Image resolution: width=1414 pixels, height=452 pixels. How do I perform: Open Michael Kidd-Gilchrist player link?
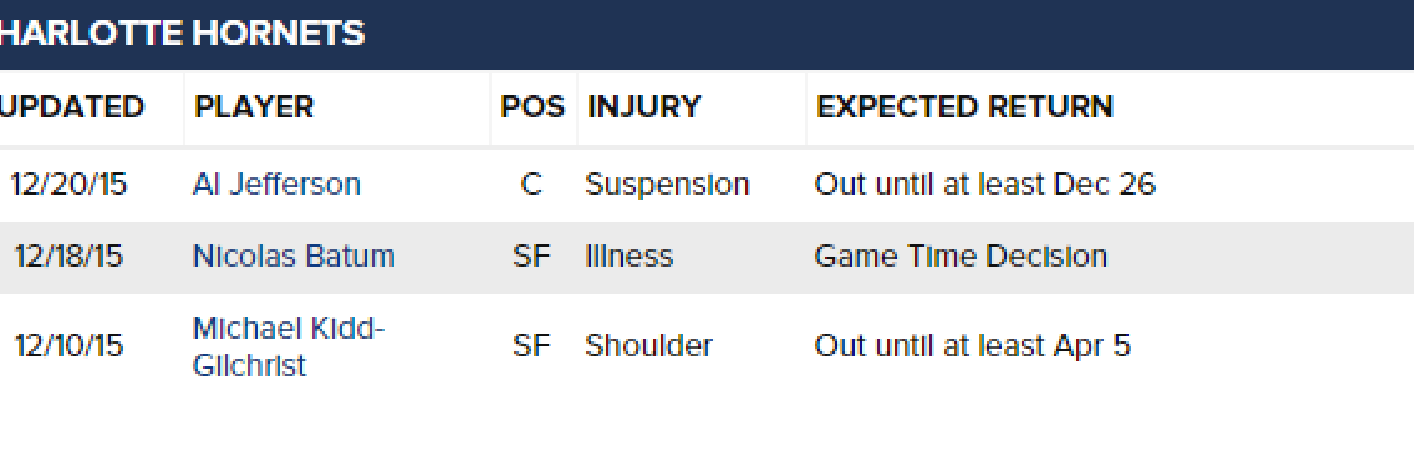[x=289, y=346]
